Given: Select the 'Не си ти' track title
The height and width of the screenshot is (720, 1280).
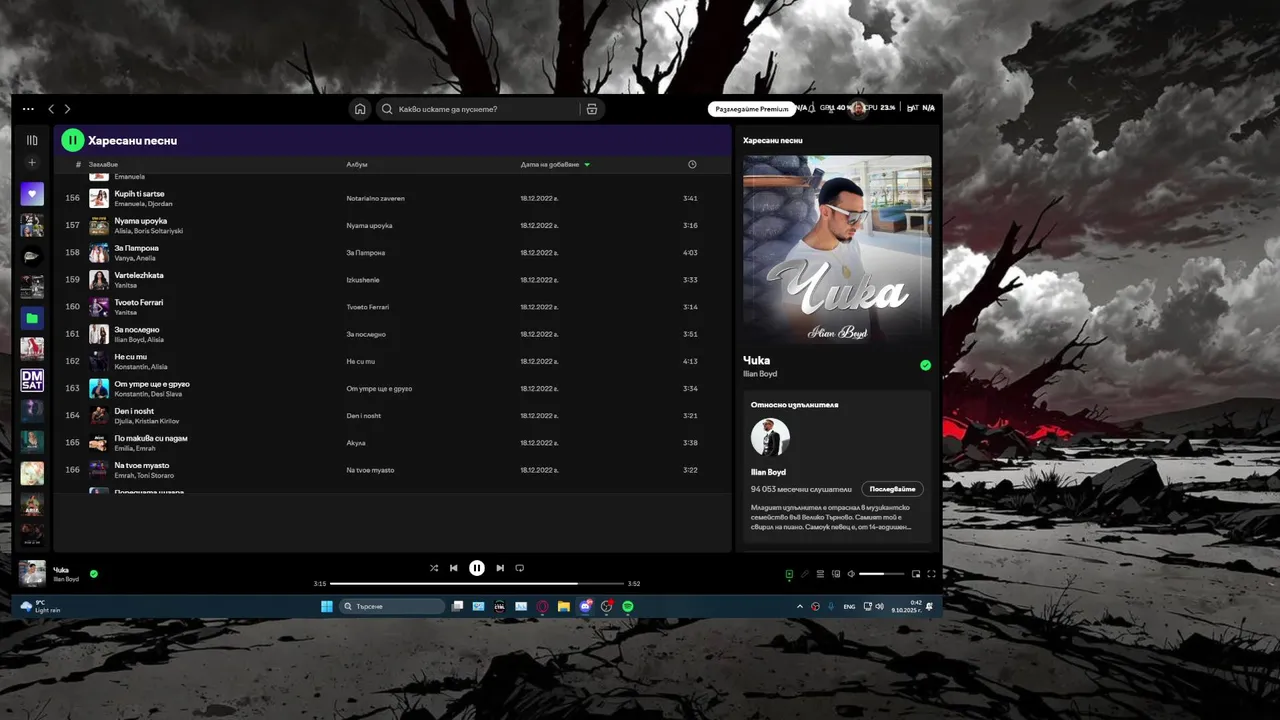Looking at the screenshot, I should point(131,356).
